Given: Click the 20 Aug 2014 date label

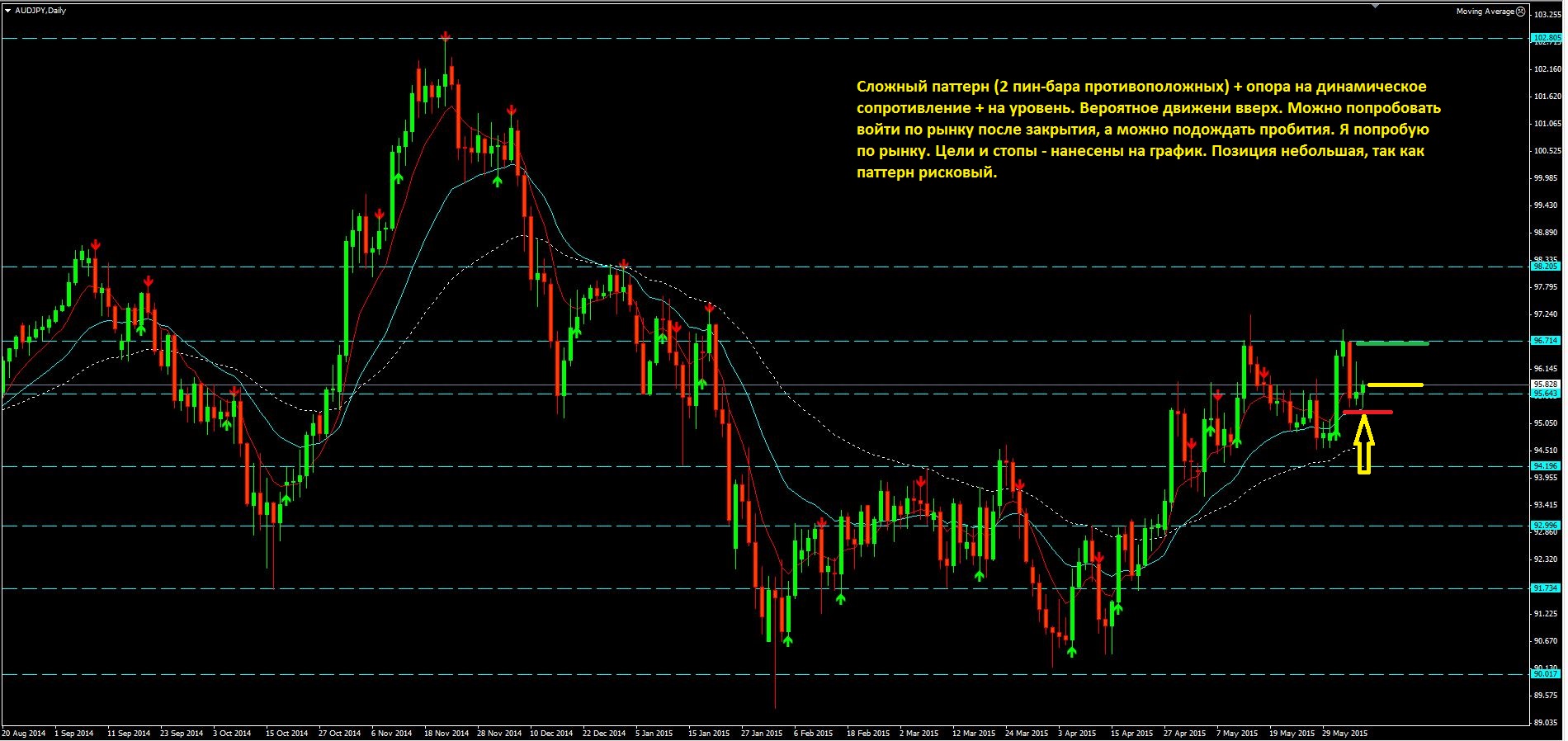Looking at the screenshot, I should pos(24,734).
